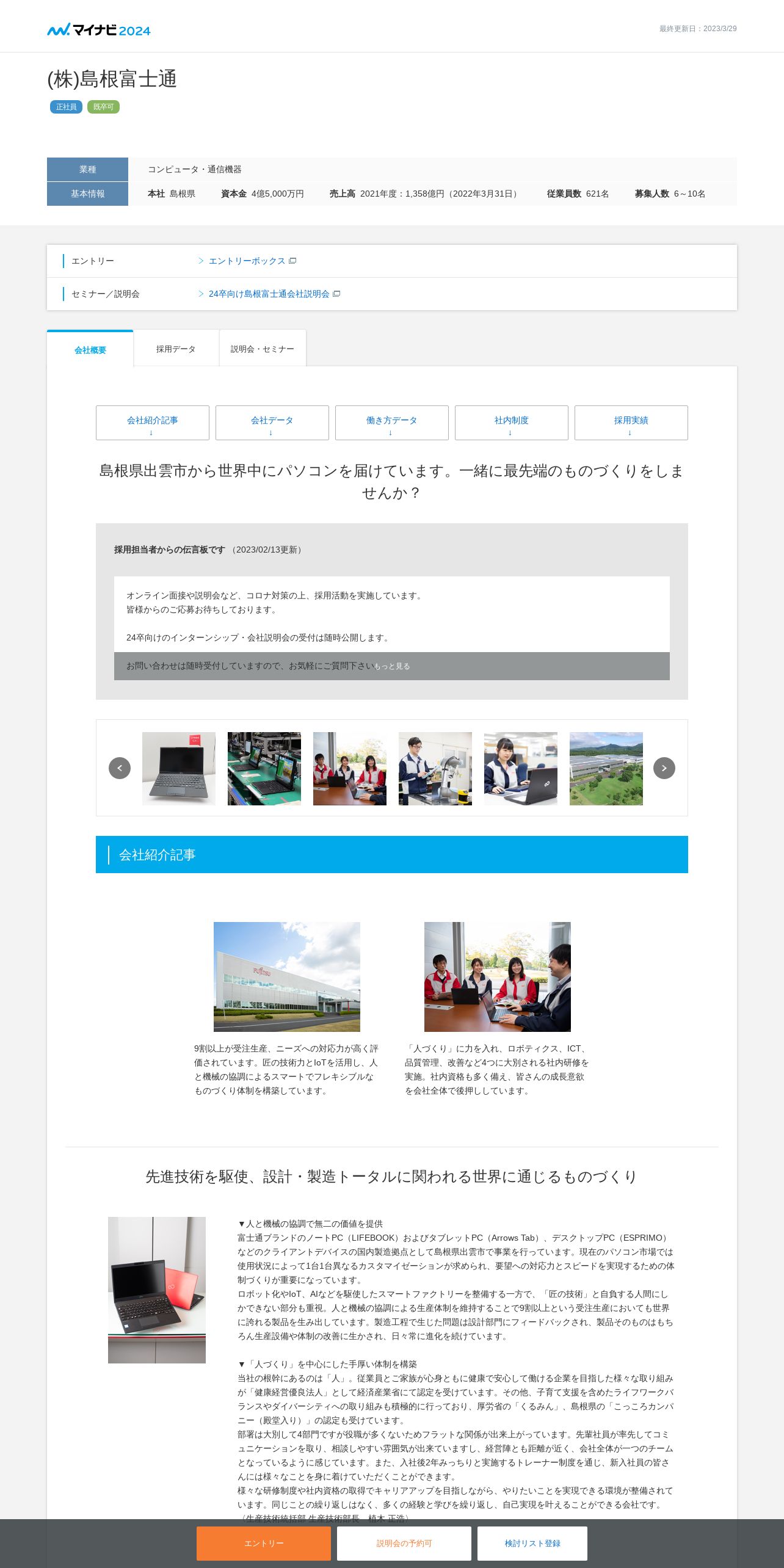Select the aerial factory view carousel thumbnail
The width and height of the screenshot is (784, 1568).
point(606,768)
